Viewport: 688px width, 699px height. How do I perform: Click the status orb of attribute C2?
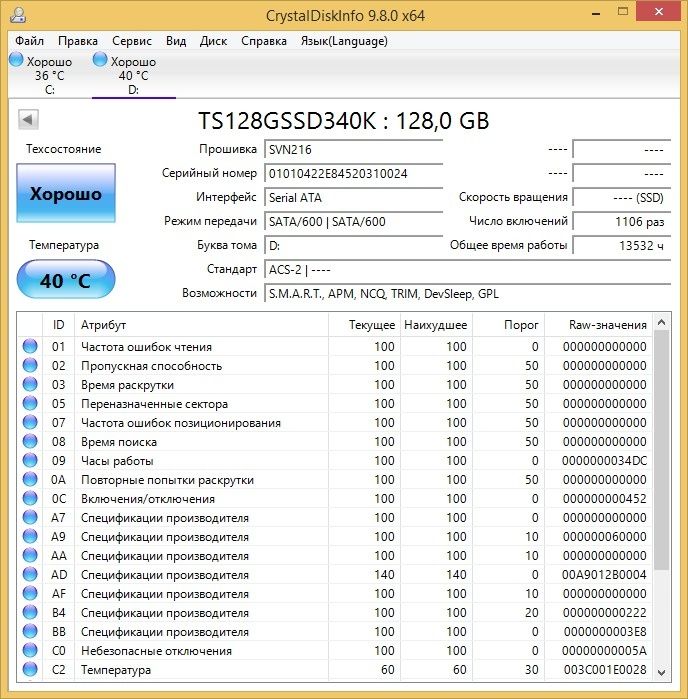30,670
